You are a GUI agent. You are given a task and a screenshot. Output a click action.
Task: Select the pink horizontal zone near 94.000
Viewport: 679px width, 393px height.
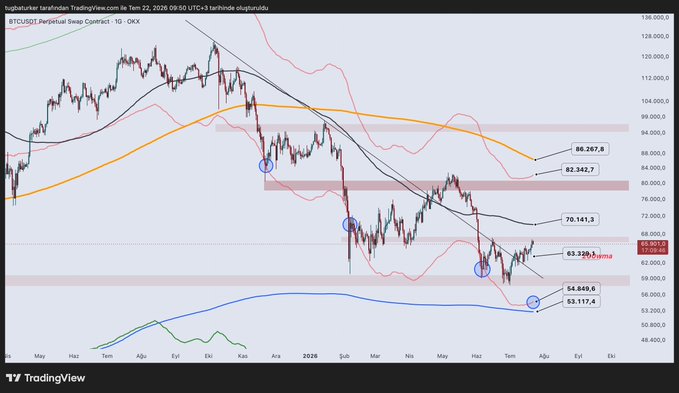(422, 128)
